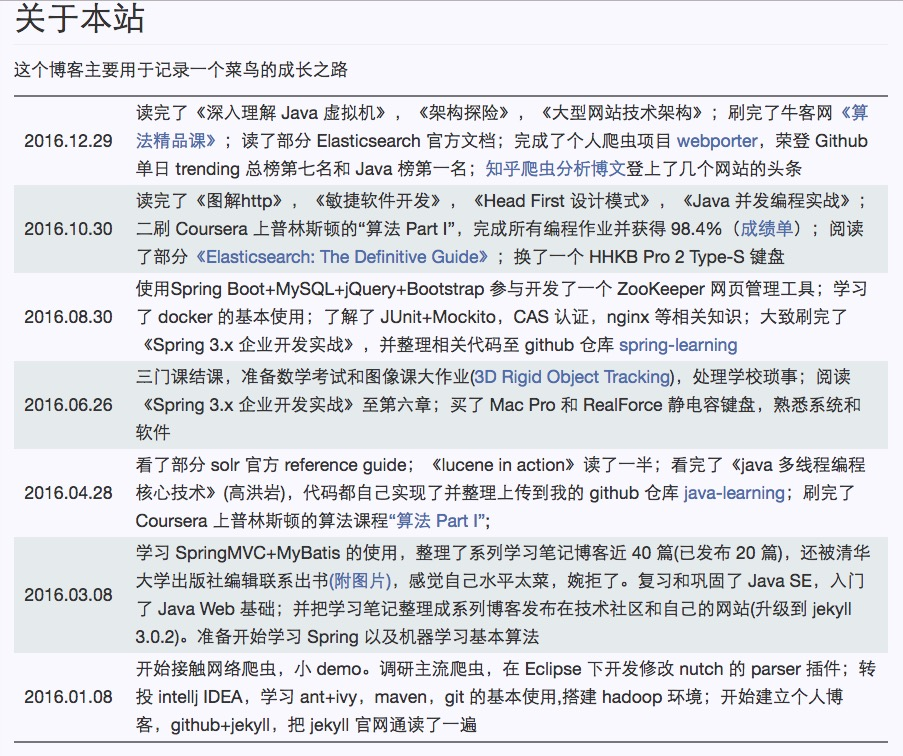Click the text github+jekyll in last row

[220, 725]
